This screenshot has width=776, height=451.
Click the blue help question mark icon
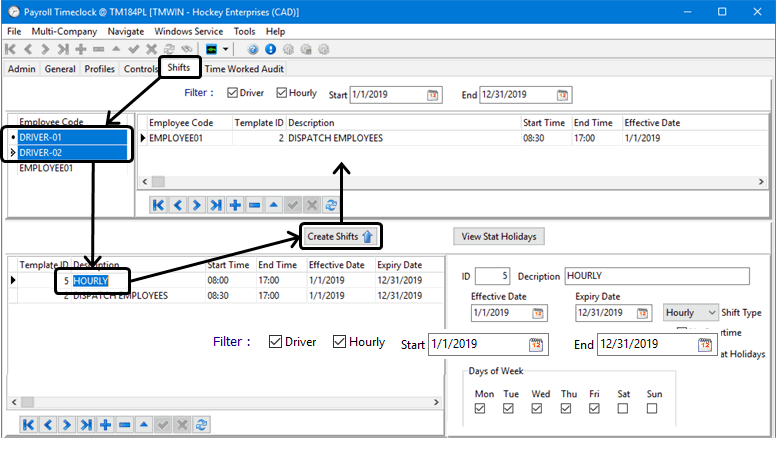coord(252,49)
